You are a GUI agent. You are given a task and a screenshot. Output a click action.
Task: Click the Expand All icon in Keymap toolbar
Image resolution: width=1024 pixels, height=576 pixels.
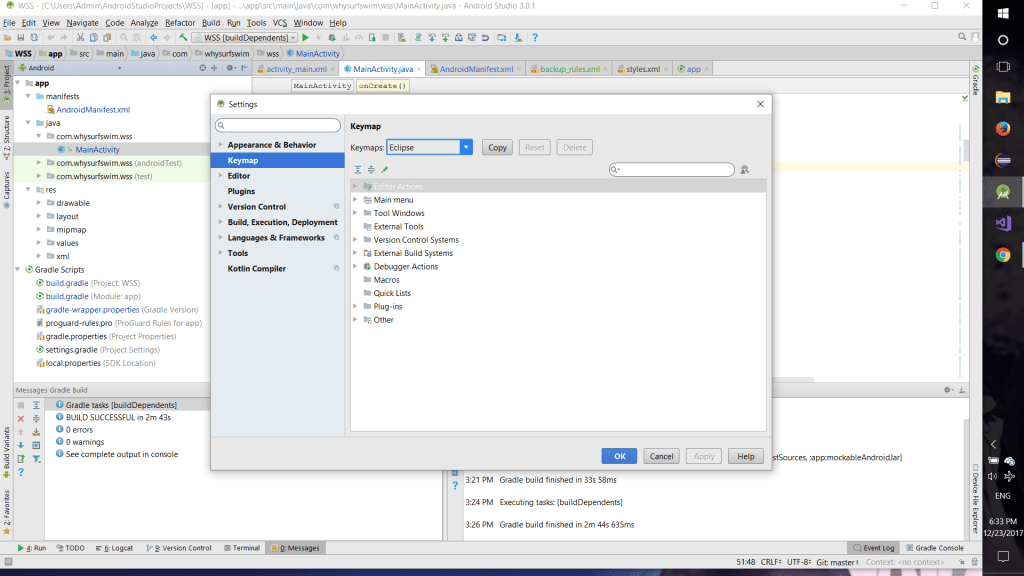pyautogui.click(x=358, y=170)
